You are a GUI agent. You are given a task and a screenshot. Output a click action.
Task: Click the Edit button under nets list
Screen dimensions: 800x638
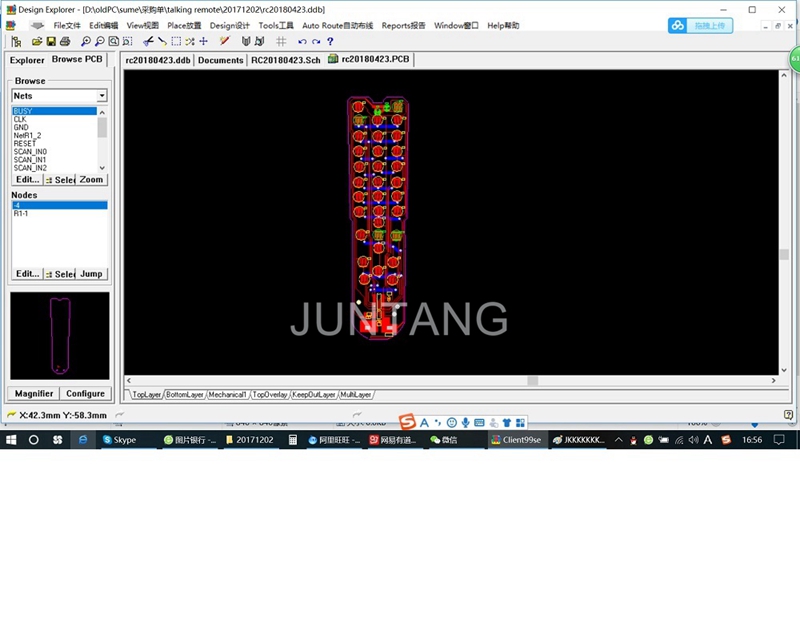coord(28,180)
